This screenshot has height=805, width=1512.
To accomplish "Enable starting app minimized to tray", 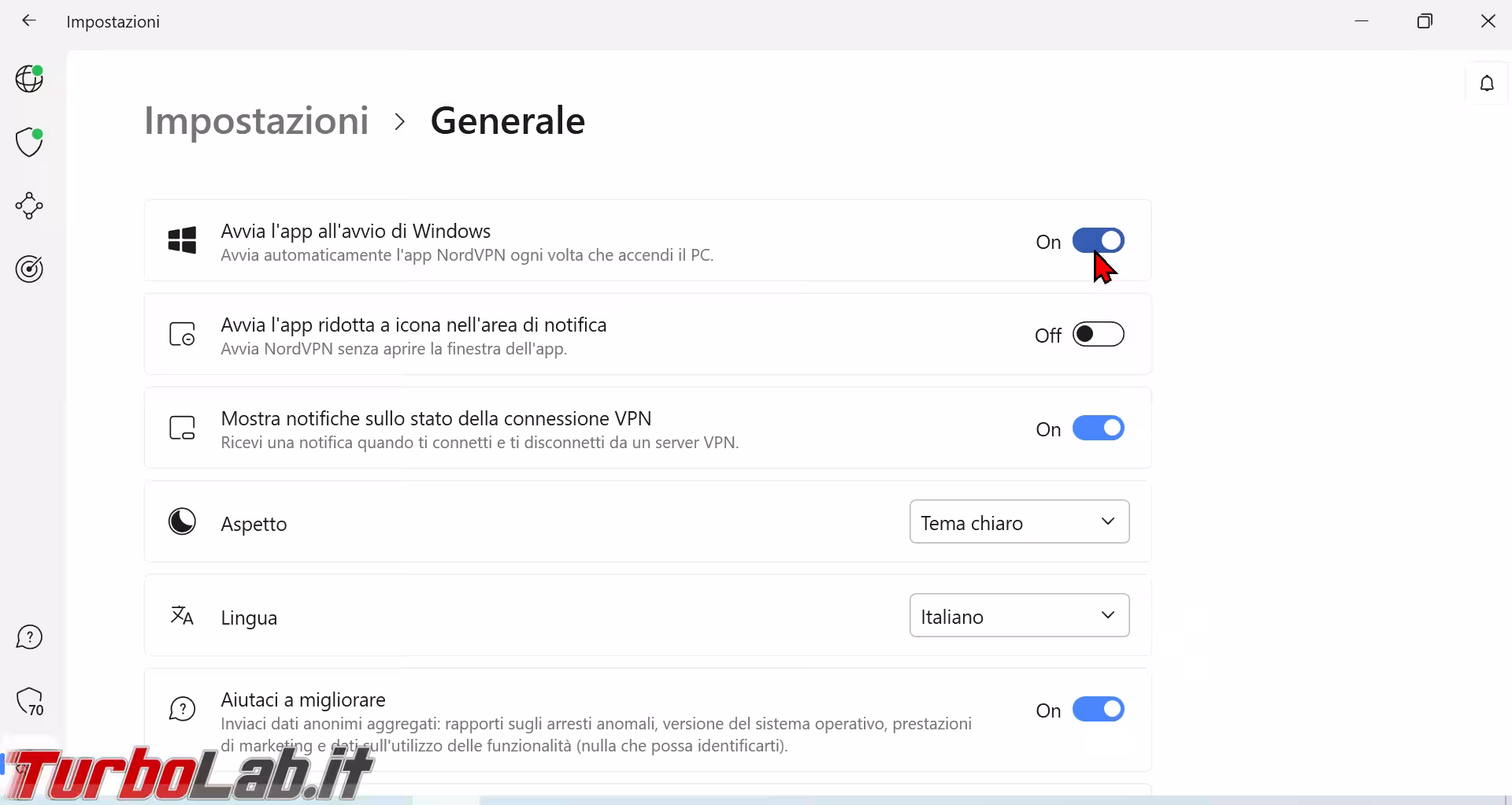I will [1098, 334].
